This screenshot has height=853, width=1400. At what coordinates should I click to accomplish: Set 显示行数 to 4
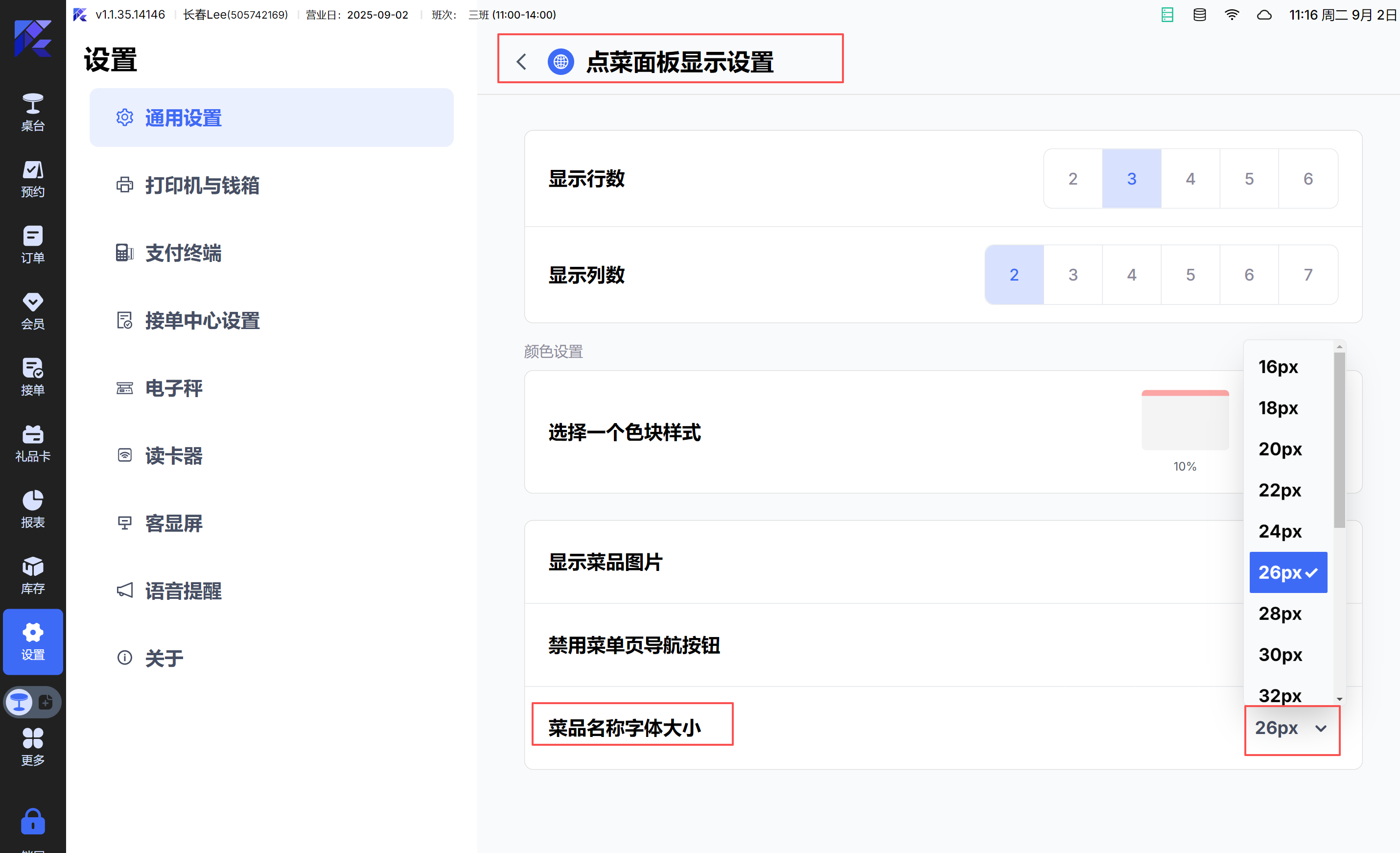click(x=1190, y=178)
